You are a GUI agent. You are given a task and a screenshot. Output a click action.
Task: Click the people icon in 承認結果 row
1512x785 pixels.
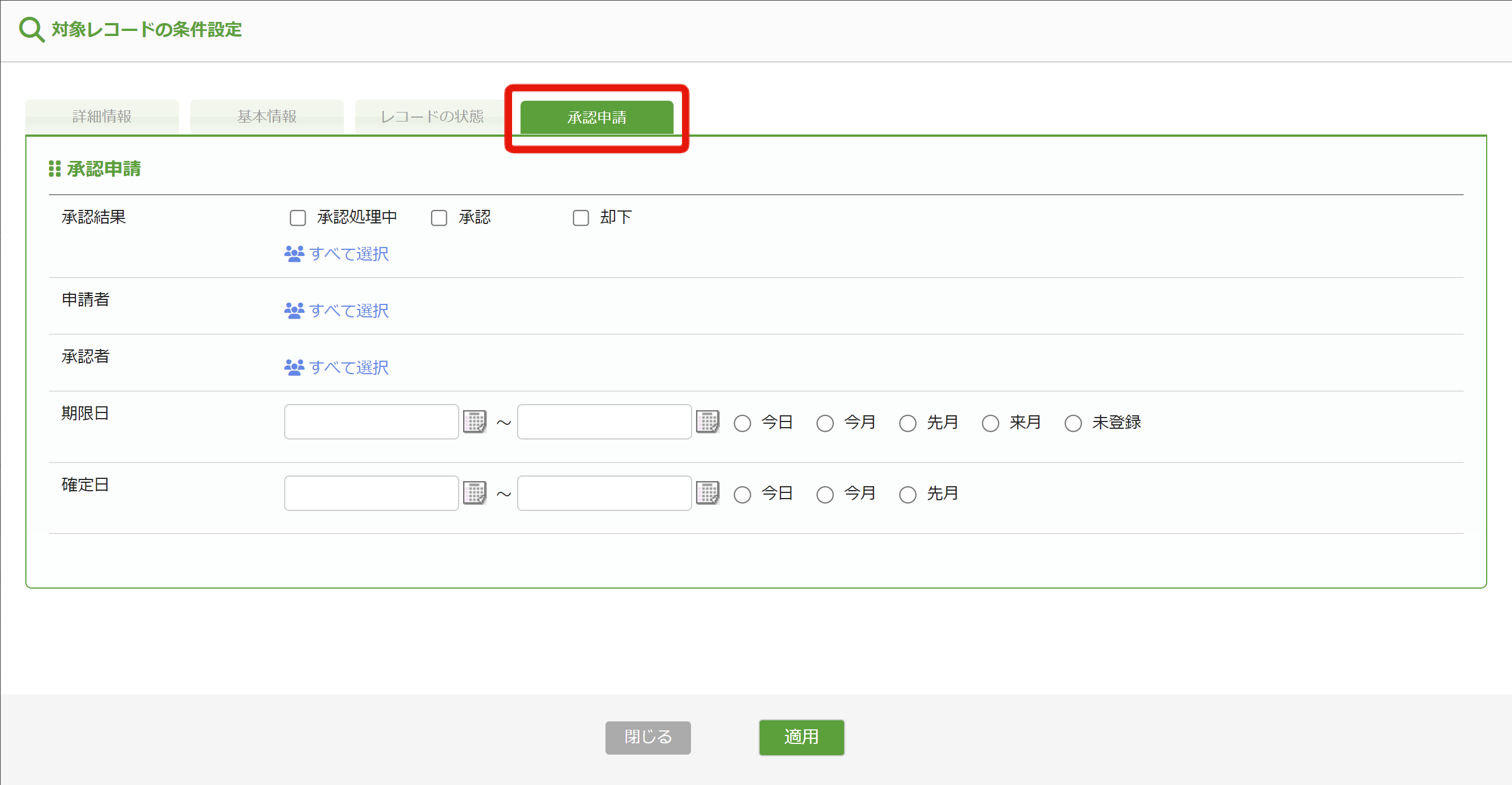[x=294, y=254]
